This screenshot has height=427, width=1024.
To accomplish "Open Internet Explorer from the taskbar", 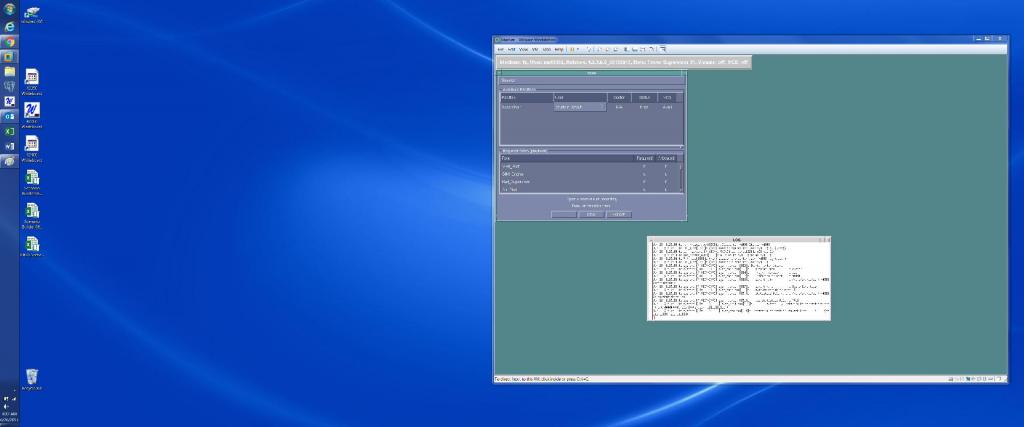I will click(x=9, y=27).
